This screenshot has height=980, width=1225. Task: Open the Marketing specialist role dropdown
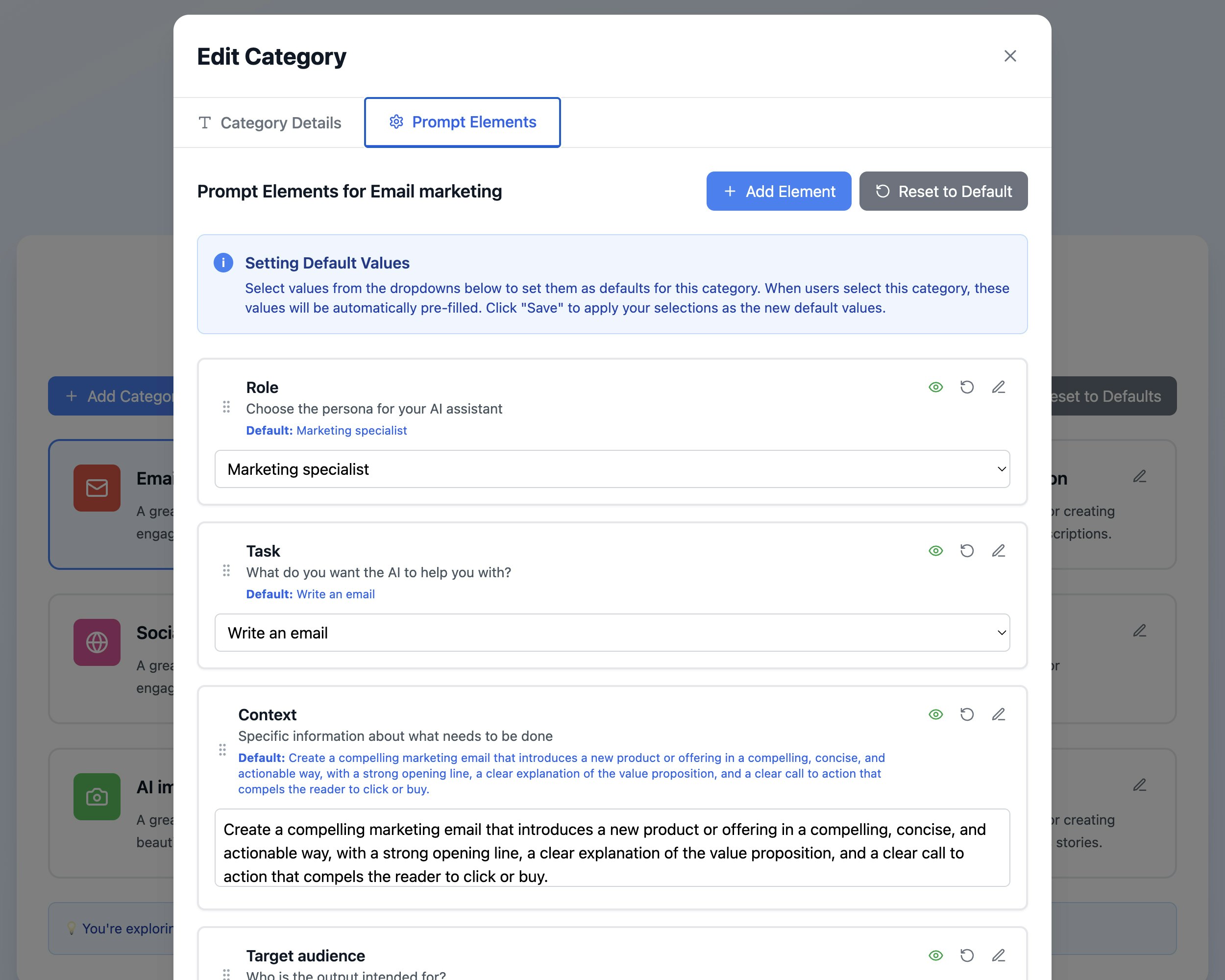pos(612,469)
